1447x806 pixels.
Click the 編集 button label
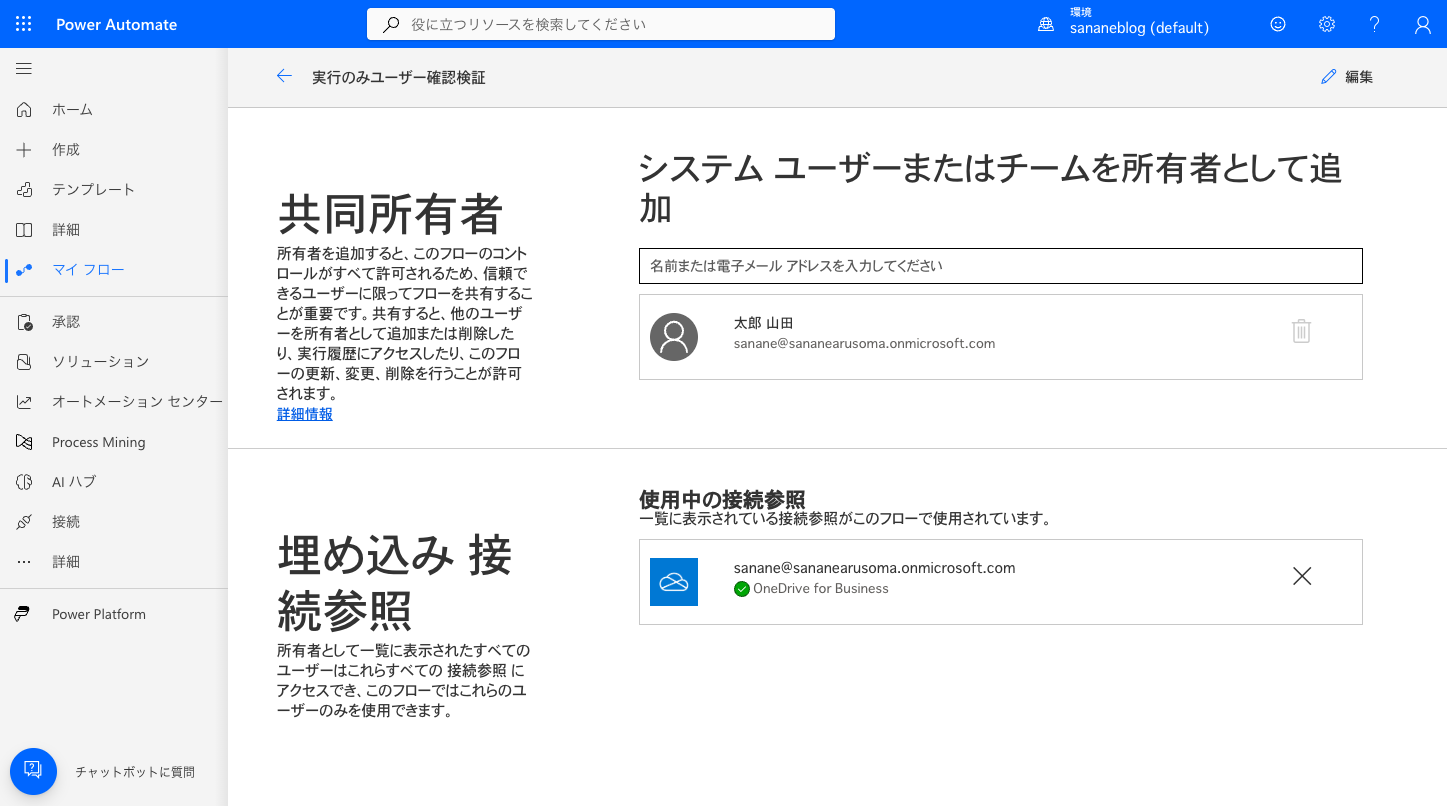[1359, 77]
